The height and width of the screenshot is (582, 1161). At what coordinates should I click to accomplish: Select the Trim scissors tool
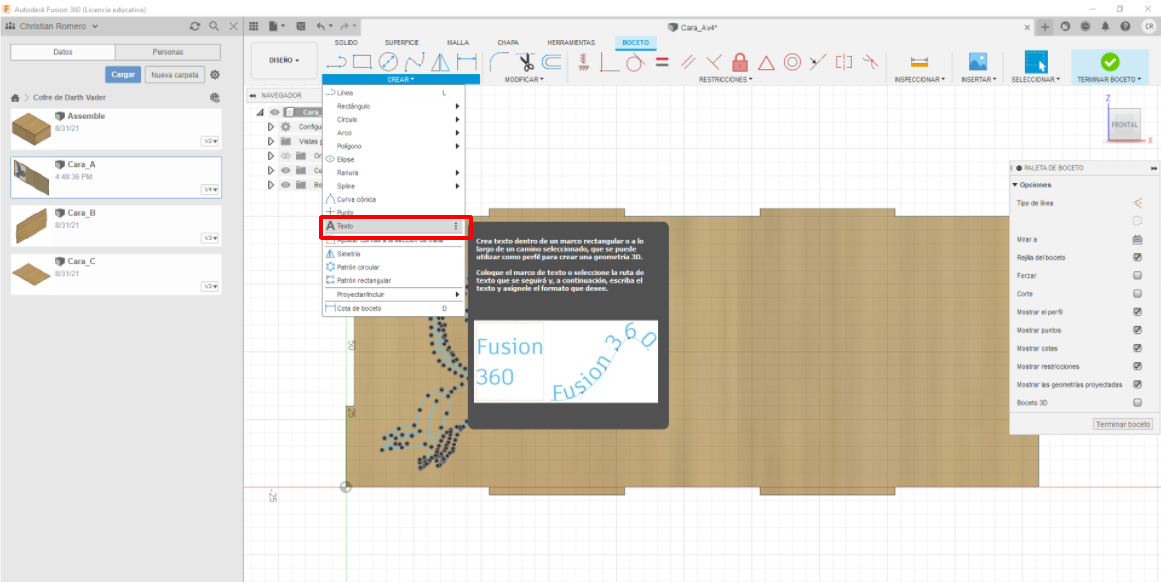click(525, 62)
